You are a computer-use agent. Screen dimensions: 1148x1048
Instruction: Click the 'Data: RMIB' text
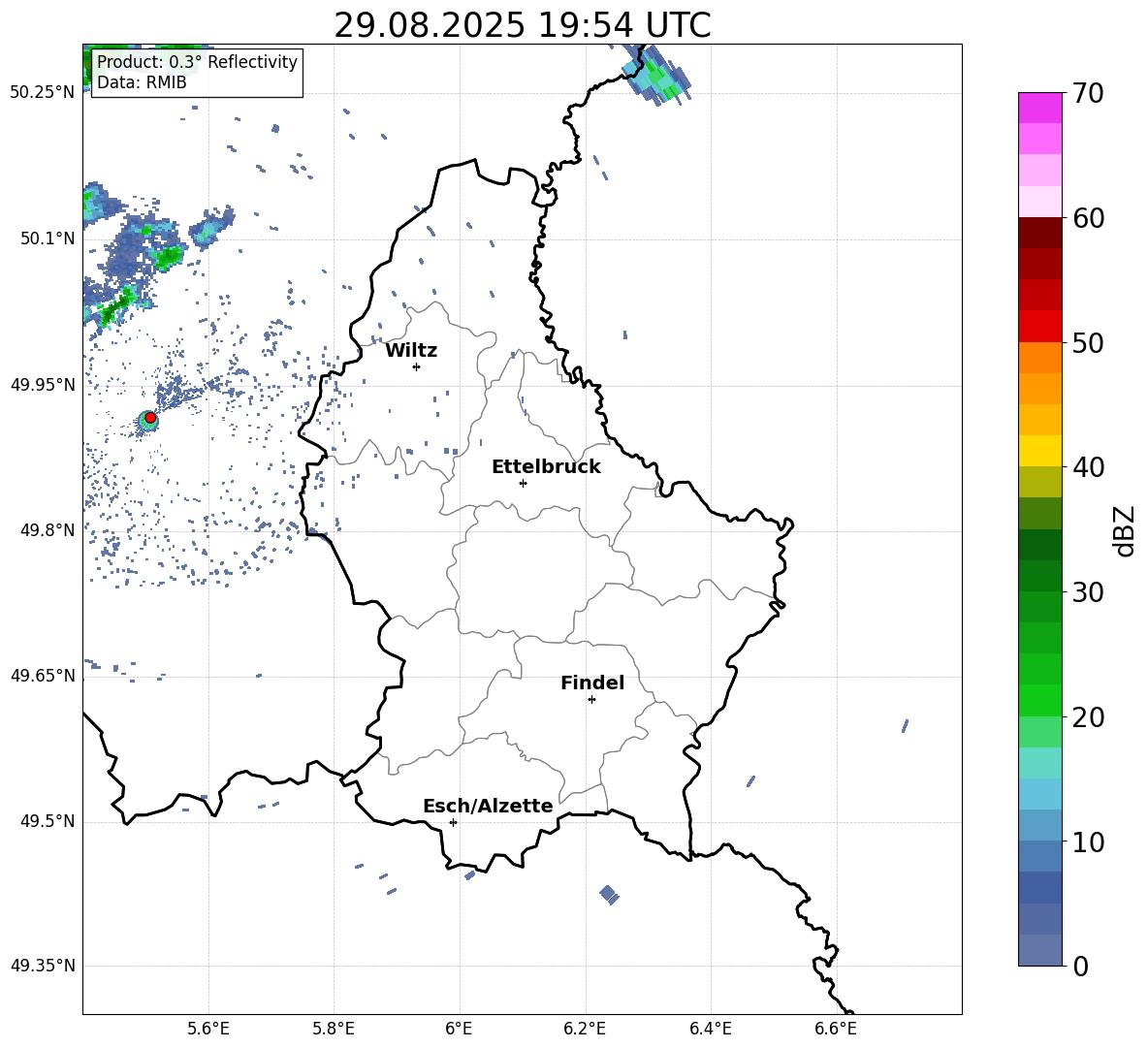click(x=142, y=82)
